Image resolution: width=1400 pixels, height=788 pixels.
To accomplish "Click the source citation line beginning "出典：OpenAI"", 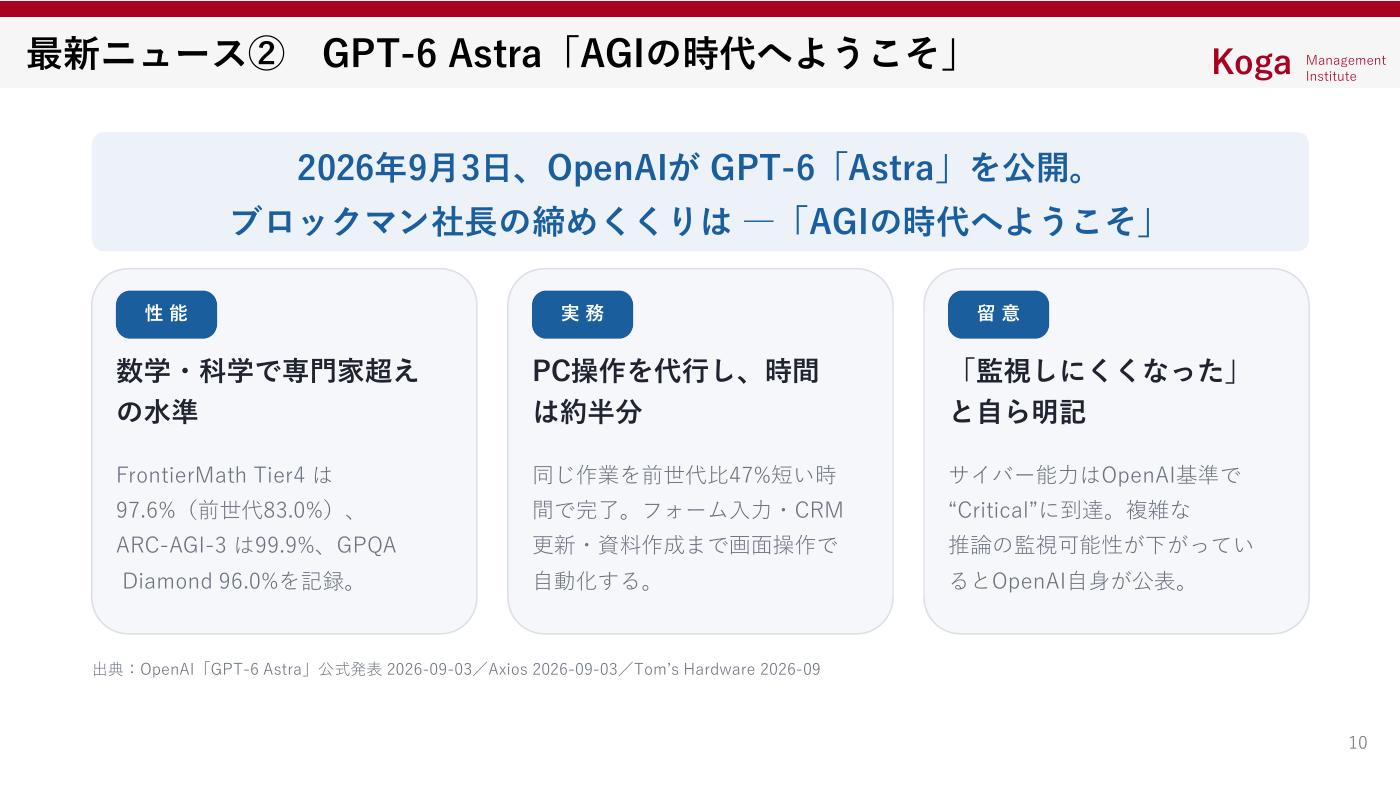I will coord(456,669).
